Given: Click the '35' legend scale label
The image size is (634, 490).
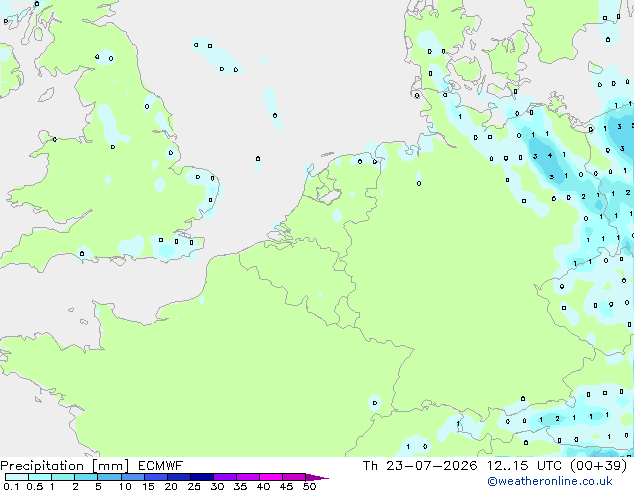Looking at the screenshot, I should tap(240, 486).
